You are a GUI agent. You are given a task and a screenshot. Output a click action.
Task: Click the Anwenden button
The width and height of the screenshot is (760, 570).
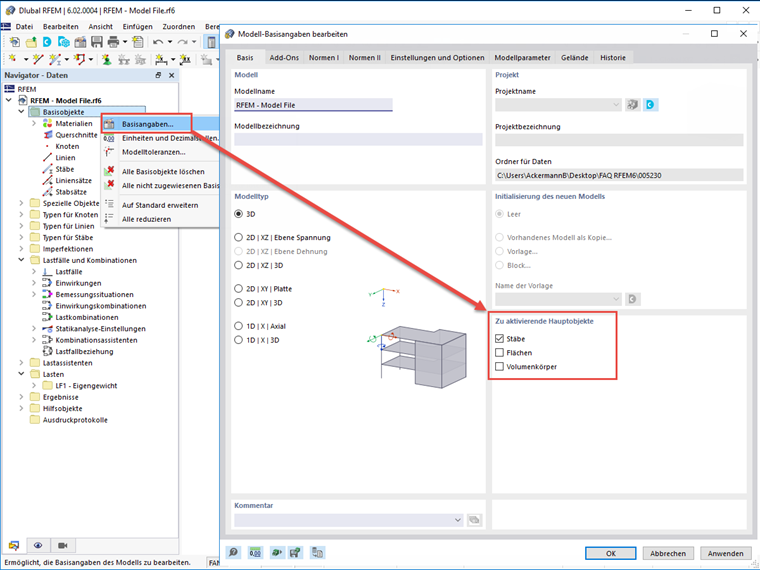(x=726, y=553)
